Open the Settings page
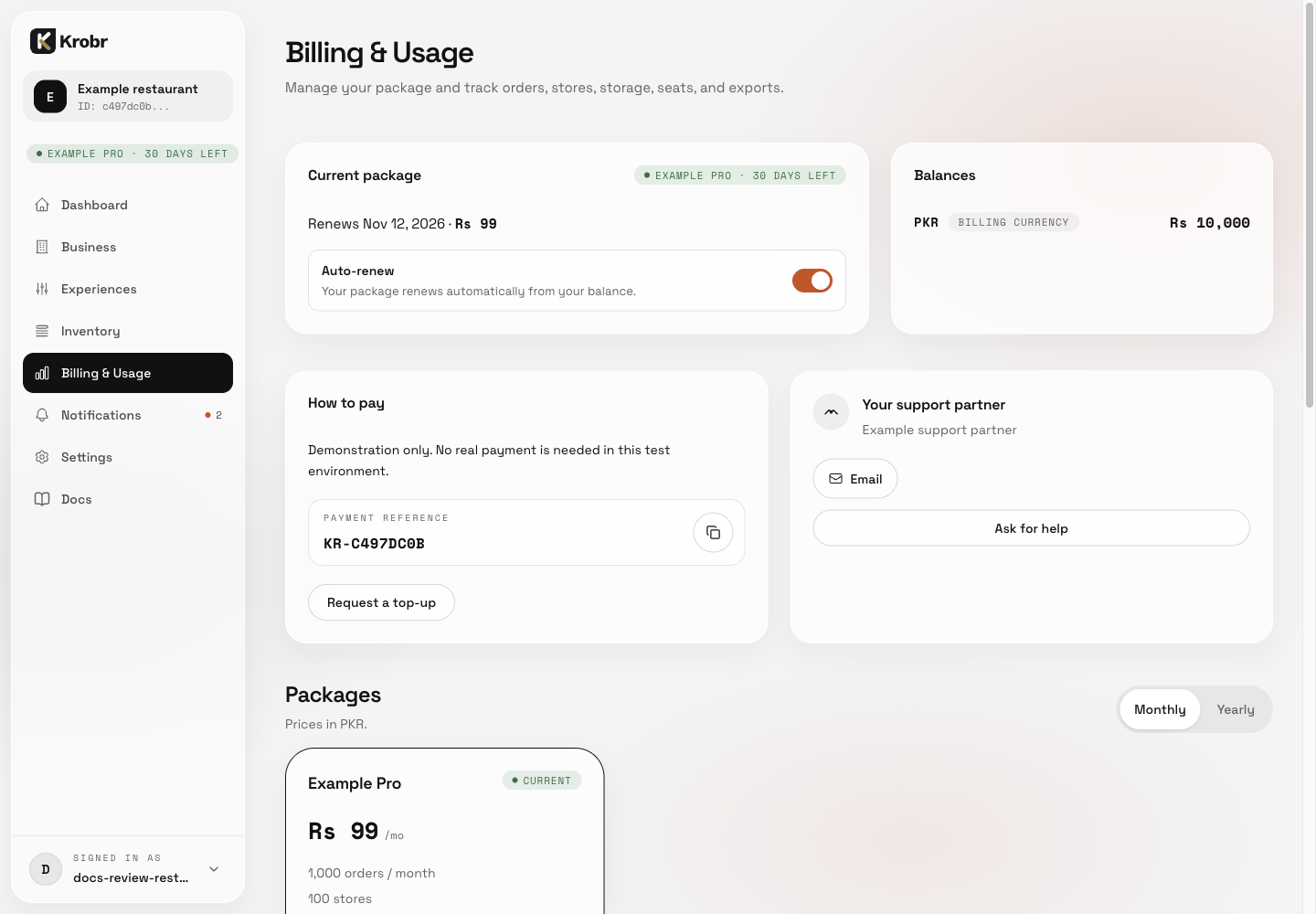This screenshot has width=1316, height=914. coord(128,457)
